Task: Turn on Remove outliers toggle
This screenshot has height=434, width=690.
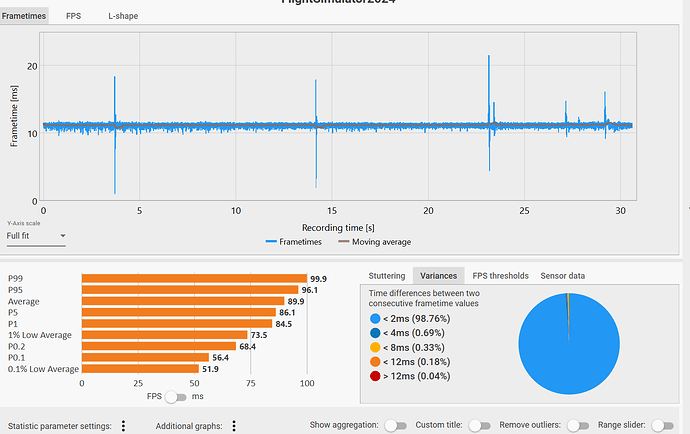Action: [x=578, y=426]
